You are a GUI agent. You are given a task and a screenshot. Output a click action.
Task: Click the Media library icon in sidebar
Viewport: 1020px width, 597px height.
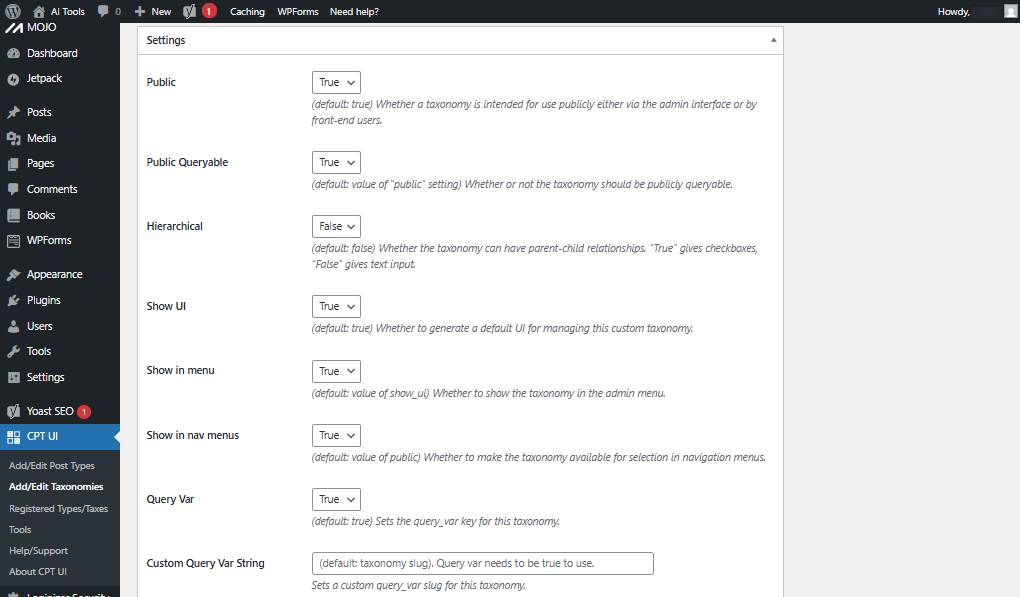click(13, 138)
